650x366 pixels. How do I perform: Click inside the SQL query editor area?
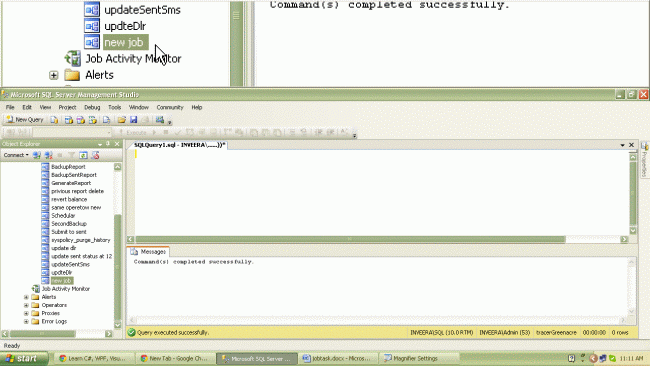(381, 193)
